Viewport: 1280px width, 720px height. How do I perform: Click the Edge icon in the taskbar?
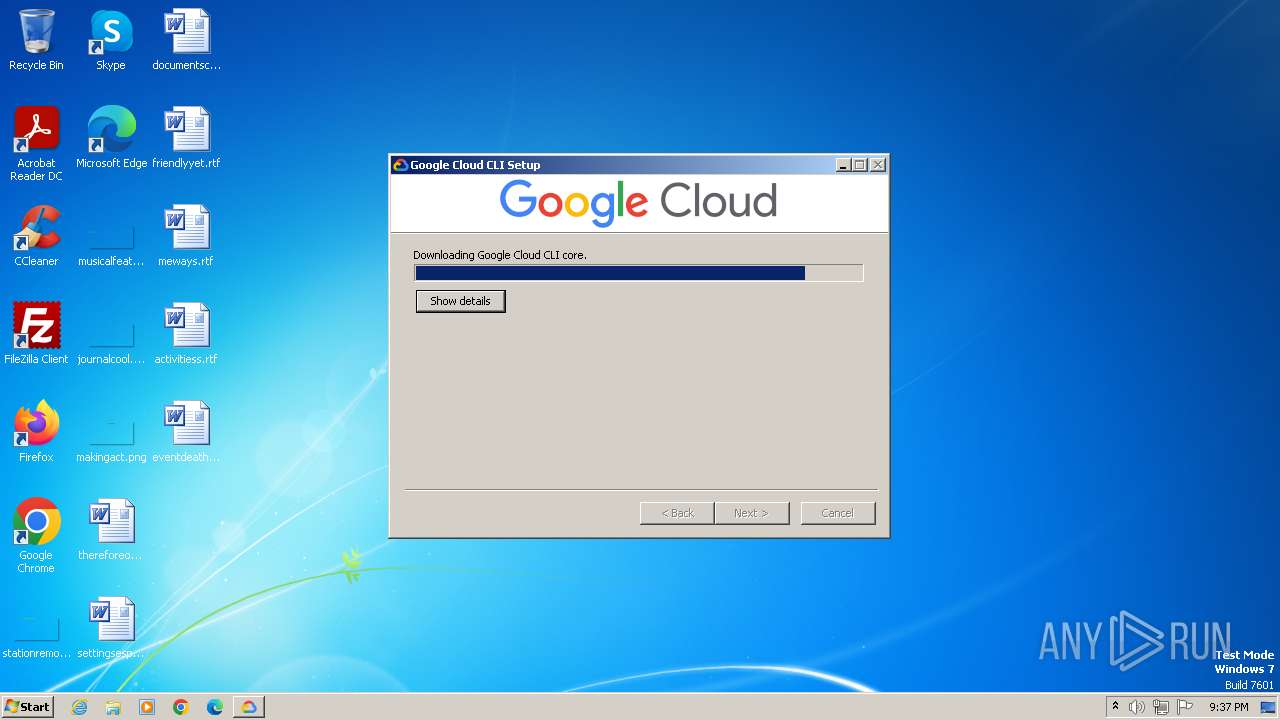click(x=215, y=707)
